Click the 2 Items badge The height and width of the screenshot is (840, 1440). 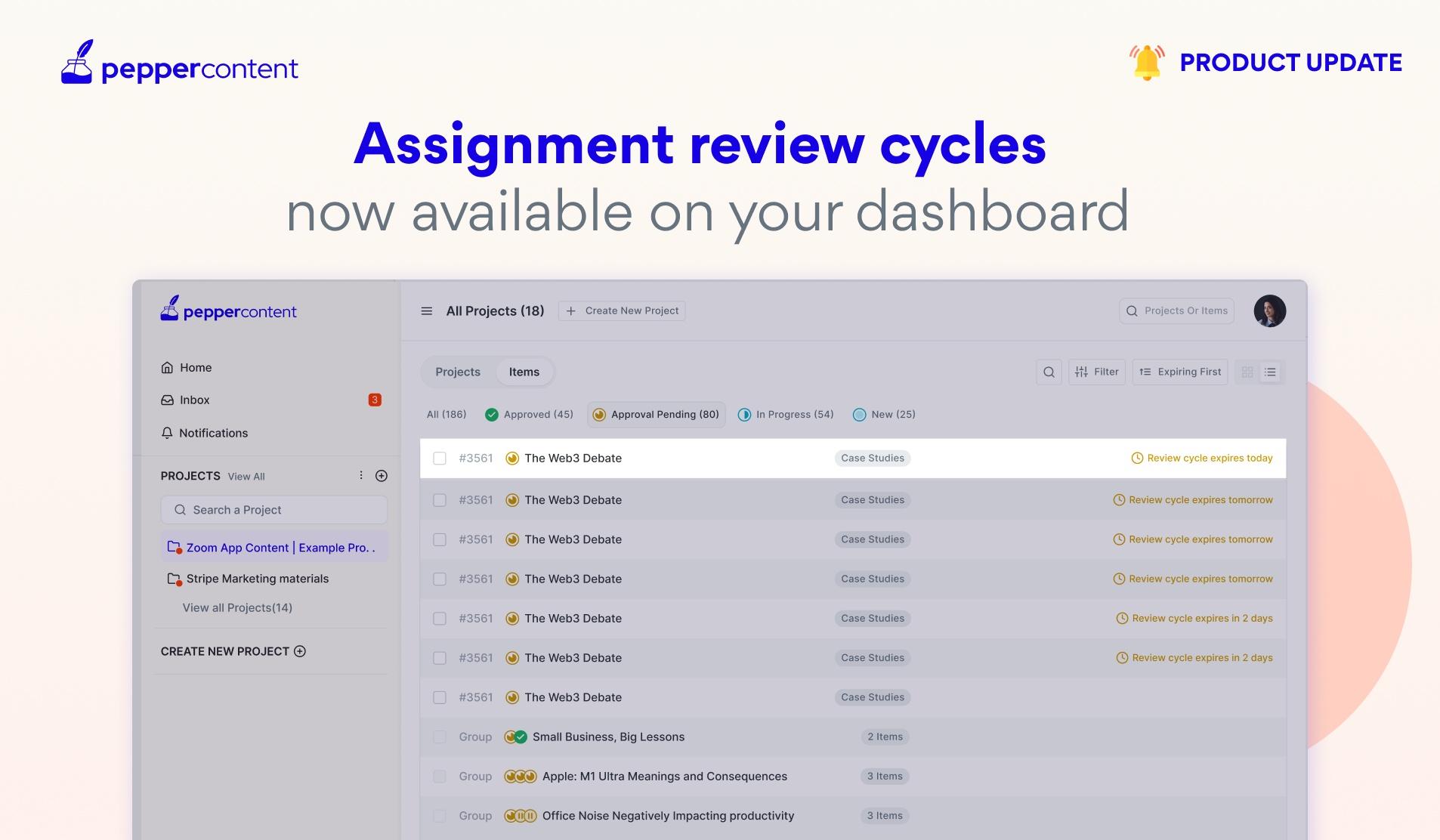click(x=885, y=737)
